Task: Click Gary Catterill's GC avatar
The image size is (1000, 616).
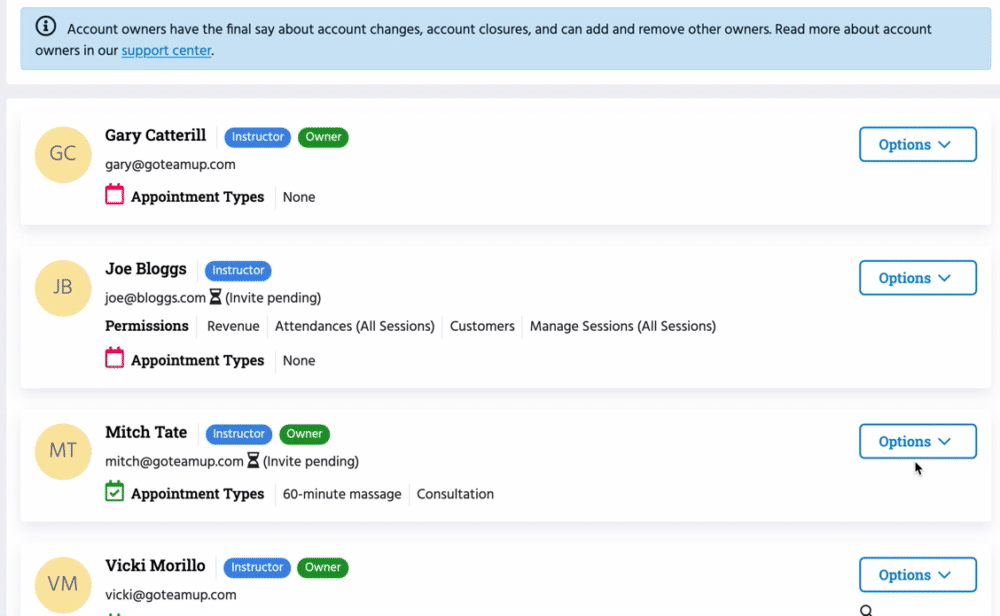Action: tap(62, 153)
